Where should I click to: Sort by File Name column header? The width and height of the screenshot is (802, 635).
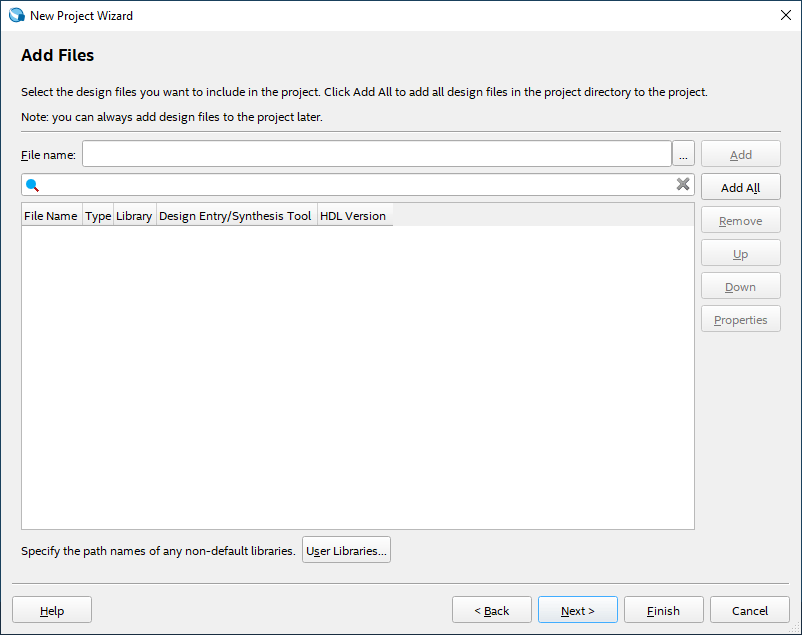click(51, 216)
